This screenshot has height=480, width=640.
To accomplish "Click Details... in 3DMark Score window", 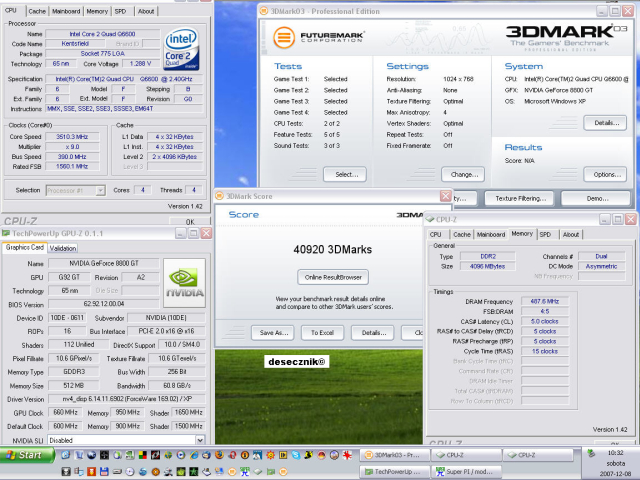I will 373,333.
